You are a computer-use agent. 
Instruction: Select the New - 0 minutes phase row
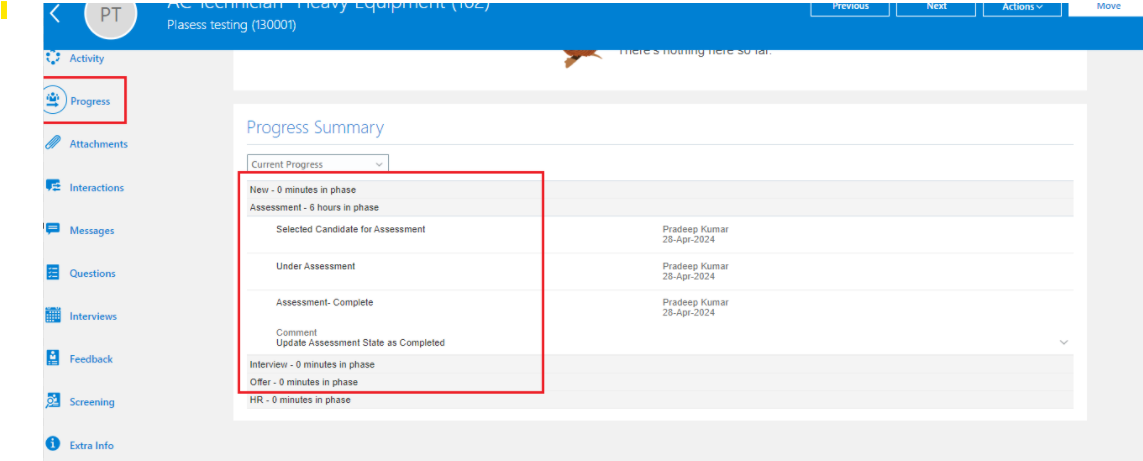(x=660, y=190)
